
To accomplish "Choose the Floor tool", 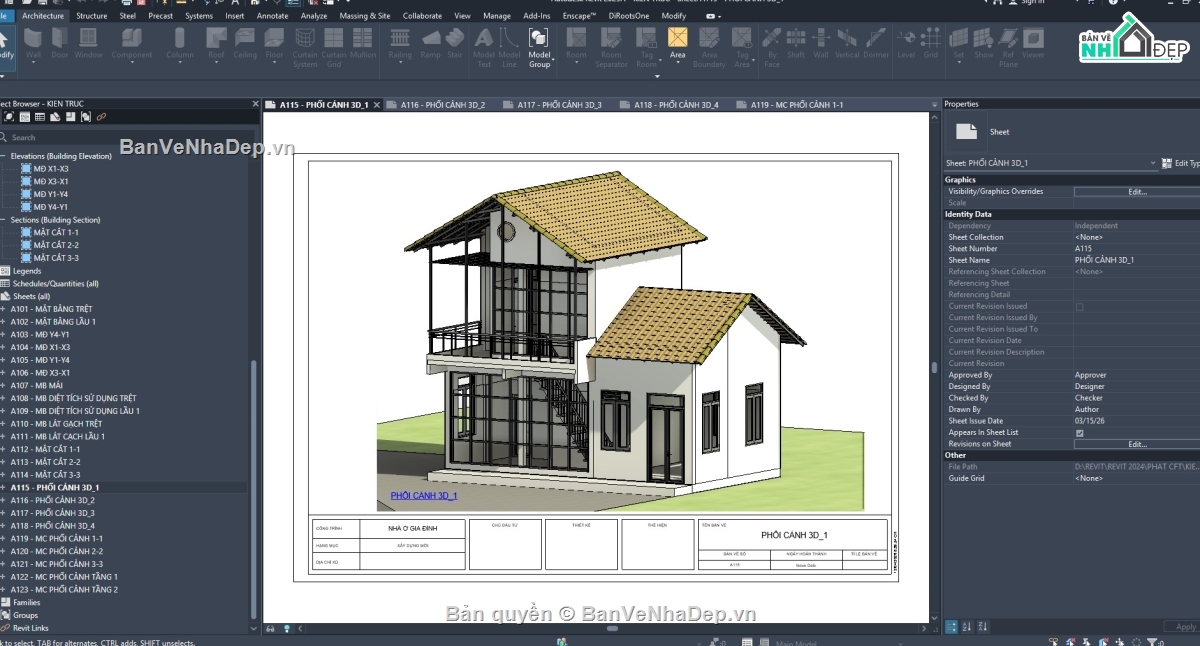I will (x=274, y=43).
